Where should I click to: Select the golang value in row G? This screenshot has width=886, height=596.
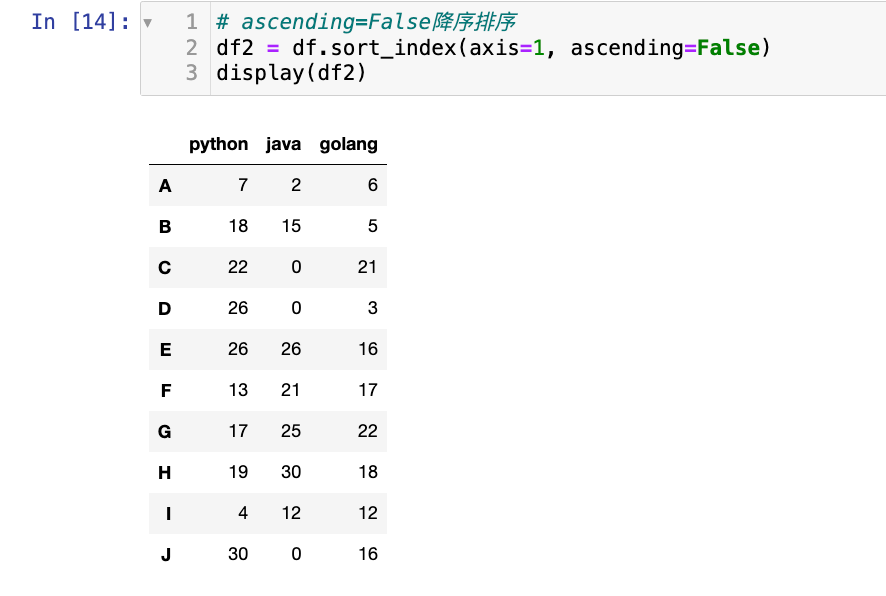[x=368, y=431]
